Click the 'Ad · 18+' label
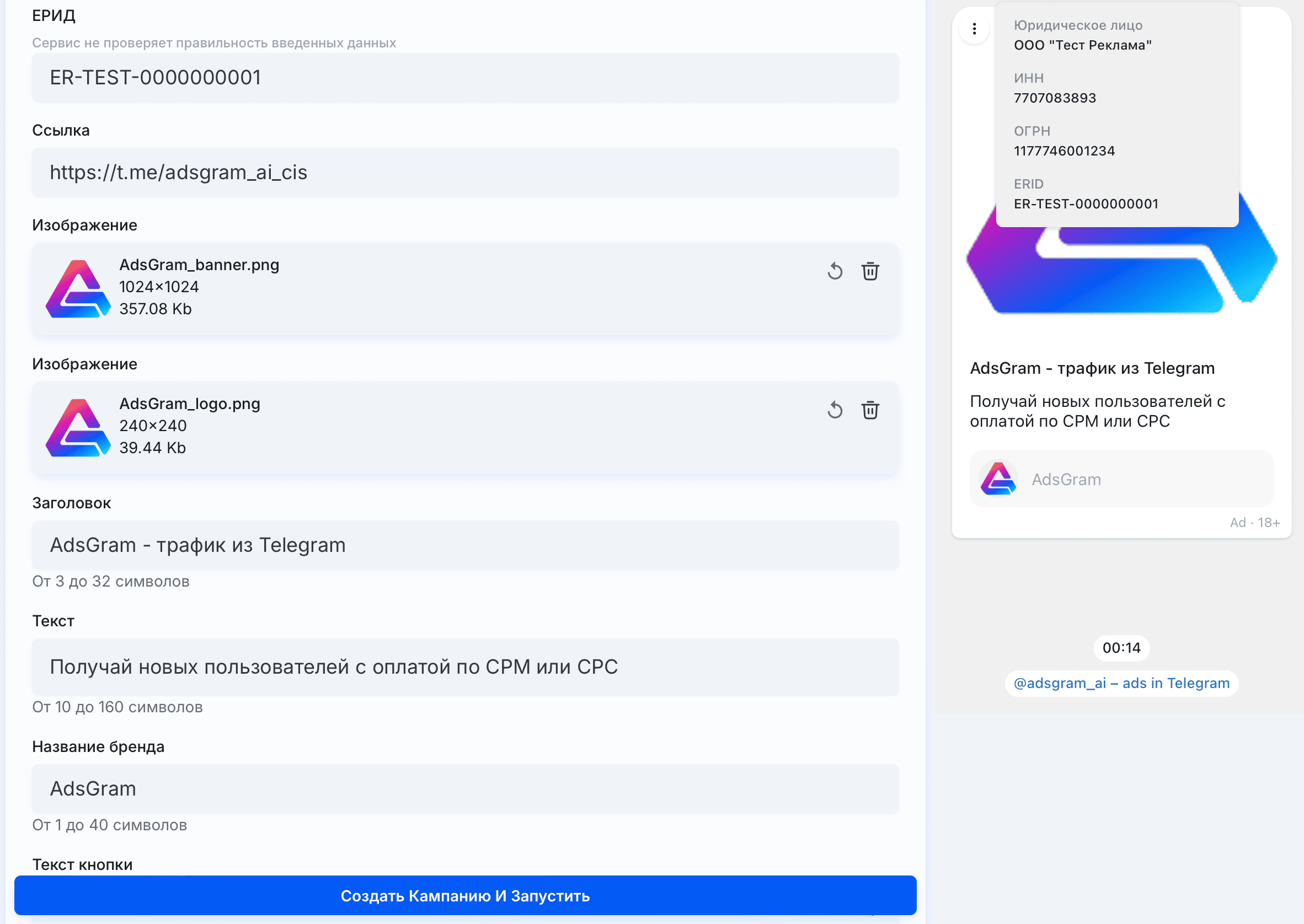 pyautogui.click(x=1254, y=522)
